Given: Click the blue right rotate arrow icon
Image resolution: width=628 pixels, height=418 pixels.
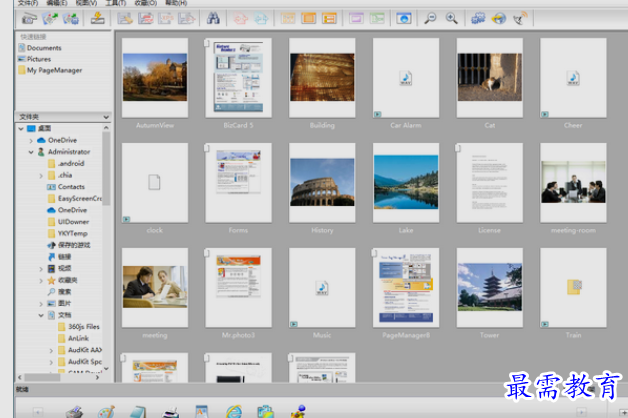Looking at the screenshot, I should pos(261,18).
